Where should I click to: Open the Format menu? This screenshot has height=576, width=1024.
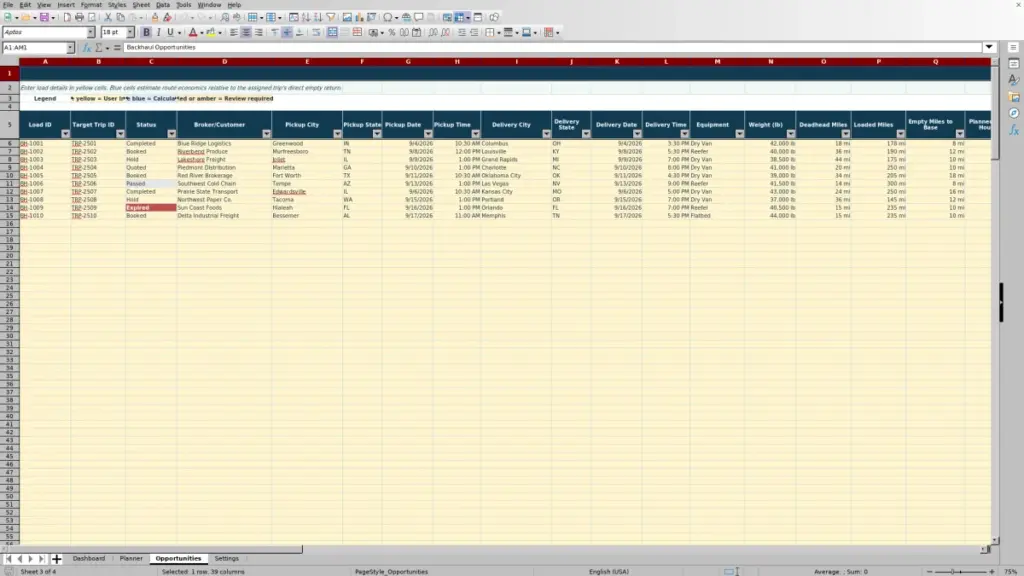tap(91, 5)
